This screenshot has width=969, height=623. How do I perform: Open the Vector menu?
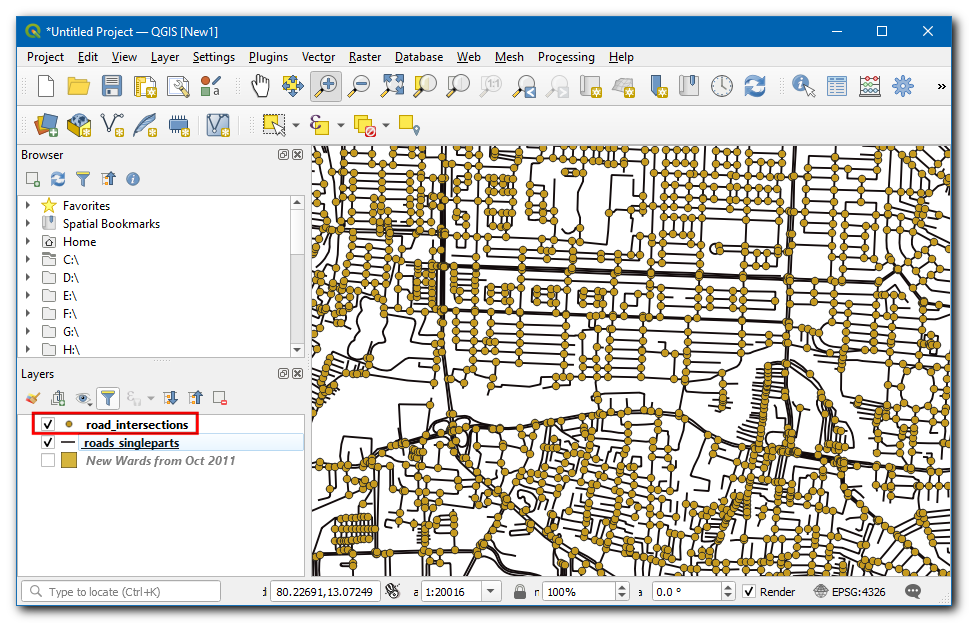pyautogui.click(x=318, y=57)
